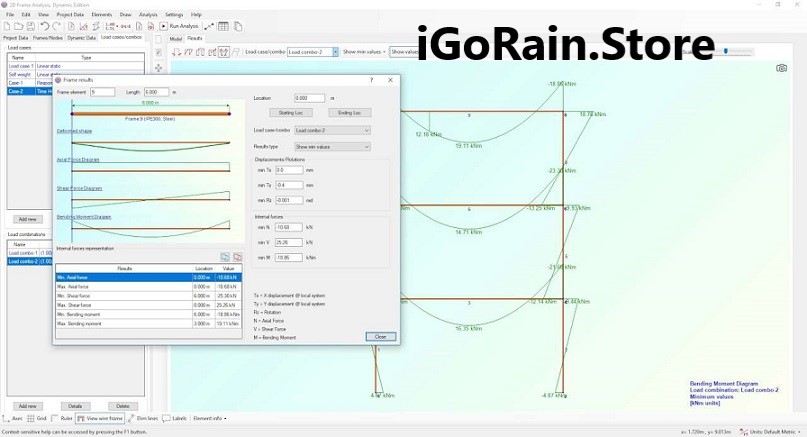Image resolution: width=807 pixels, height=437 pixels.
Task: Click the Save file icon
Action: click(32, 26)
